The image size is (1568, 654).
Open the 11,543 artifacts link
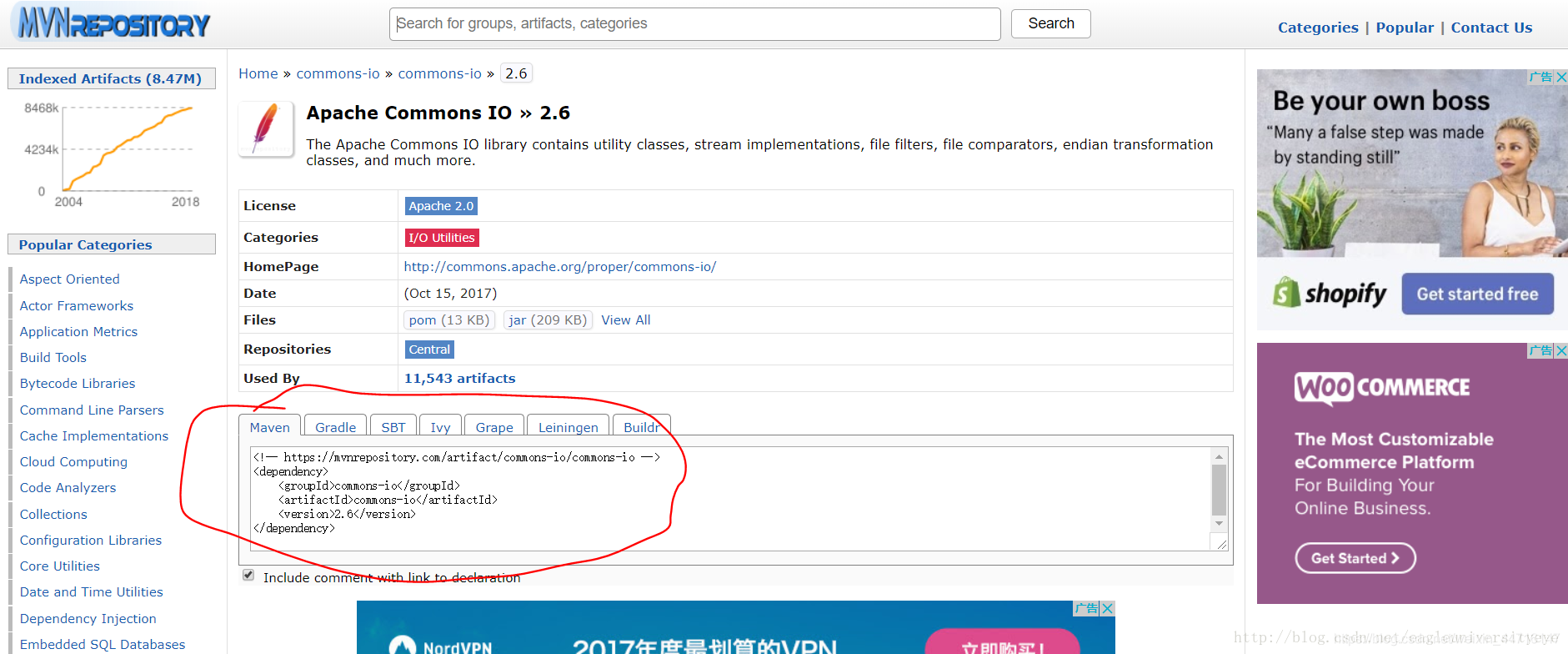coord(460,379)
